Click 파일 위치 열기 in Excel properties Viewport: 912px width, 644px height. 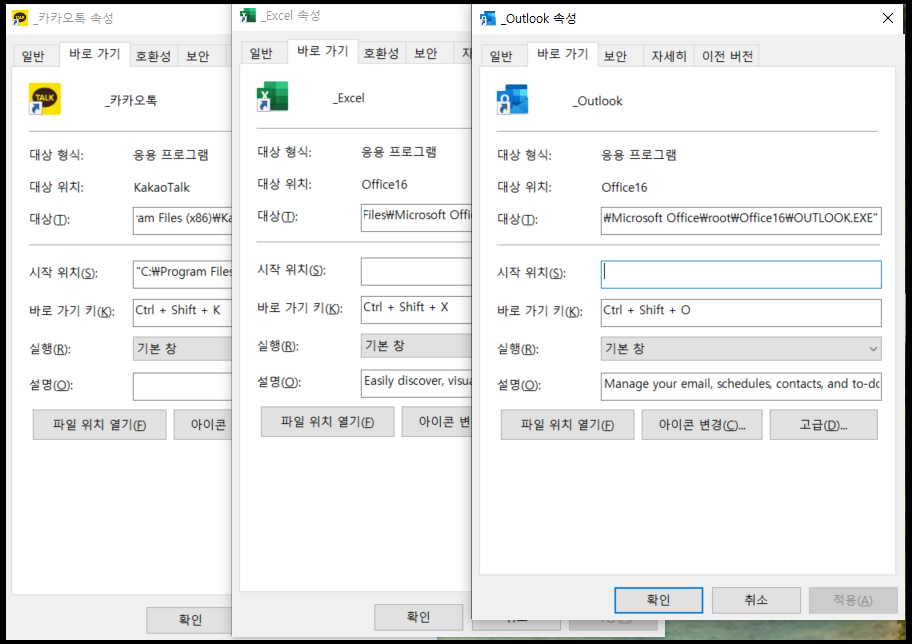[x=327, y=422]
